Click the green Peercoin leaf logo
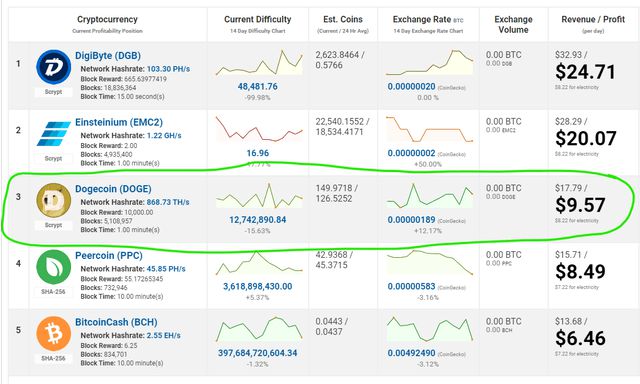Image resolution: width=640 pixels, height=384 pixels. click(x=53, y=267)
